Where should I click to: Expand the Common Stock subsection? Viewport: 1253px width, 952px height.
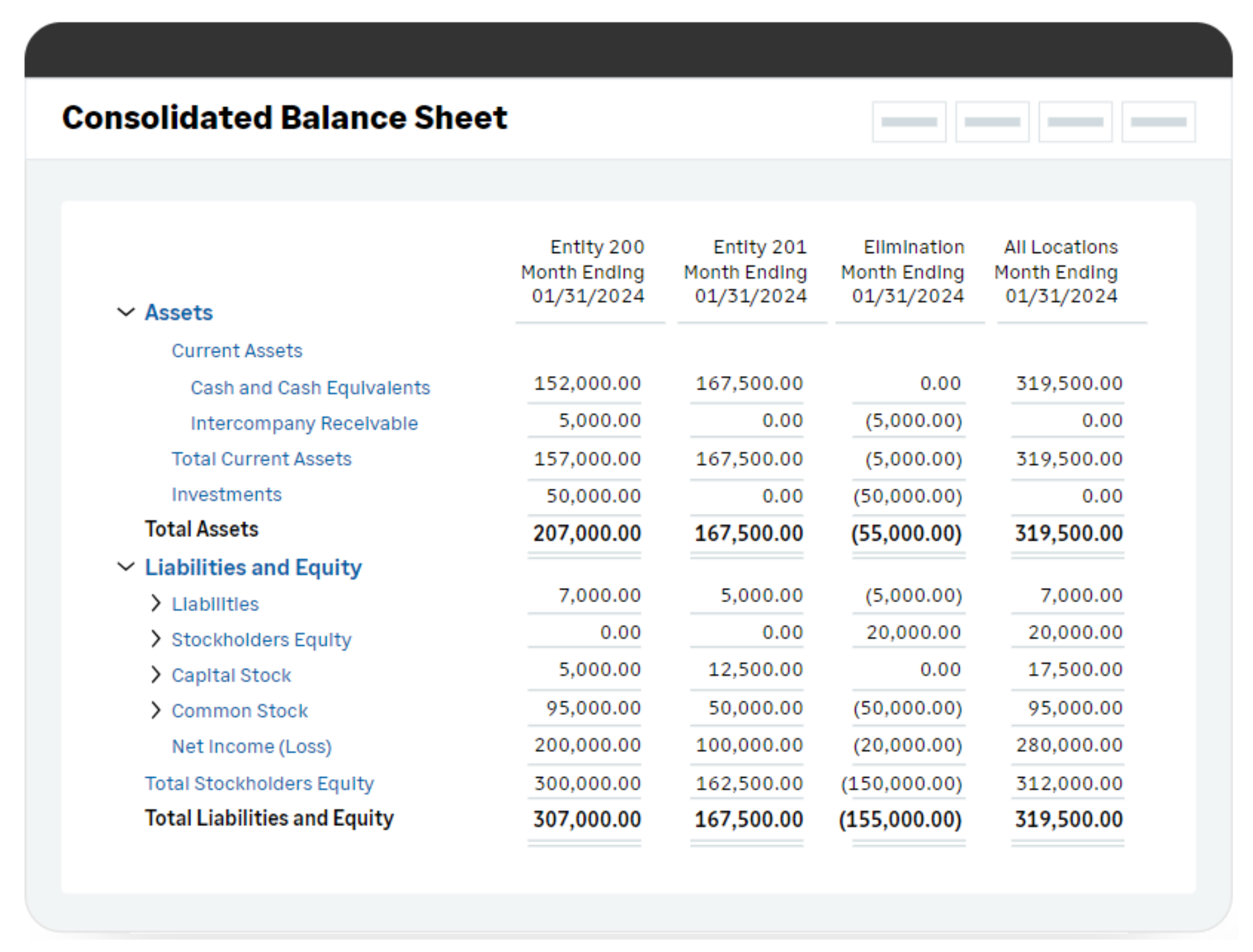[x=156, y=710]
